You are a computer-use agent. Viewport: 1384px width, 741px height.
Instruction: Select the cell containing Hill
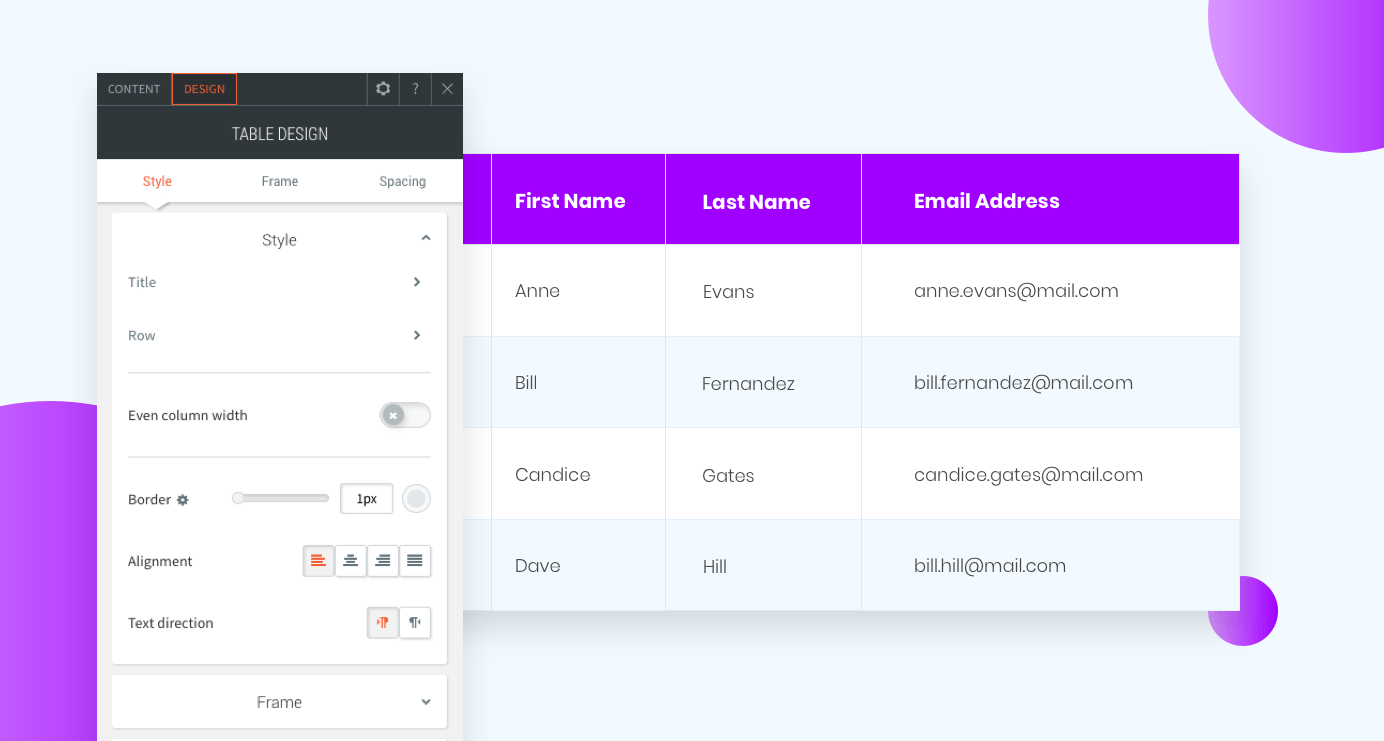pos(763,565)
